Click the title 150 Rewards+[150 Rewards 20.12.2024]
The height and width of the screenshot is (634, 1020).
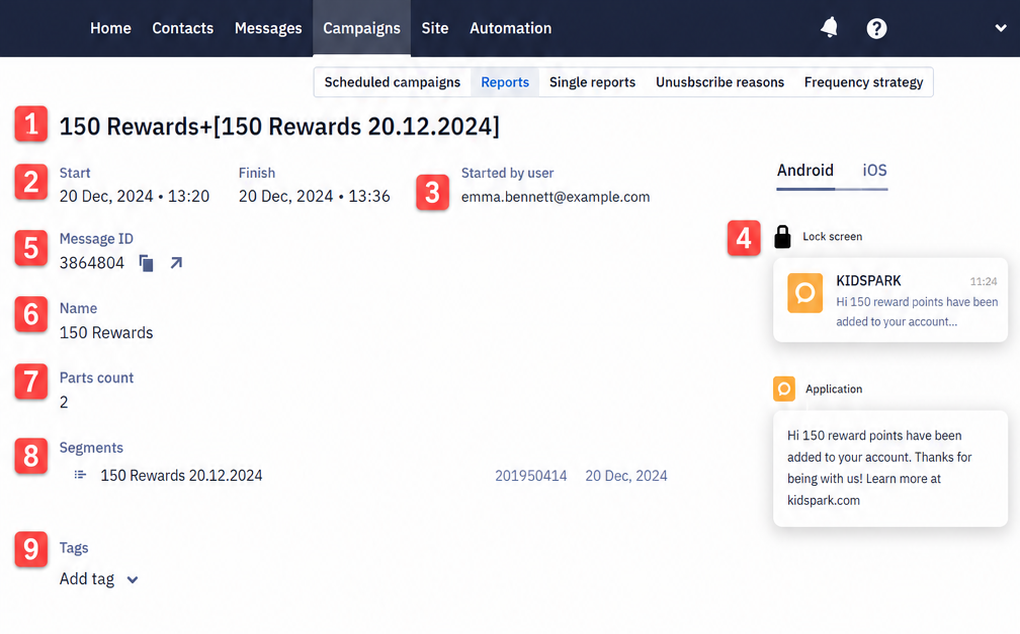coord(280,126)
